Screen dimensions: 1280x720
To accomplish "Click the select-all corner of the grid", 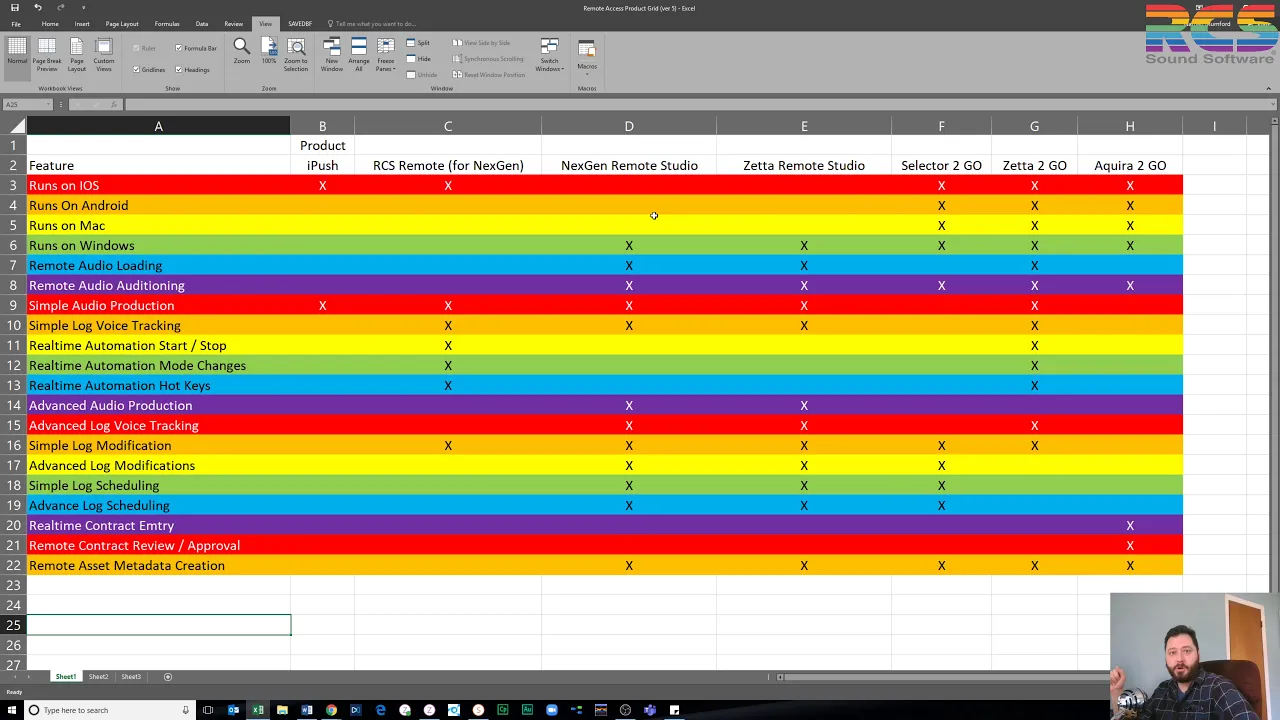I will tap(13, 126).
